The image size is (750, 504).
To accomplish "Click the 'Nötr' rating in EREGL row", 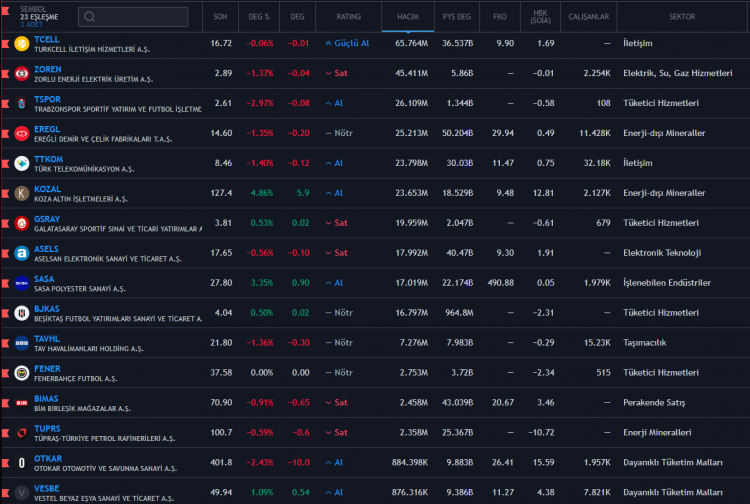I will [x=339, y=133].
